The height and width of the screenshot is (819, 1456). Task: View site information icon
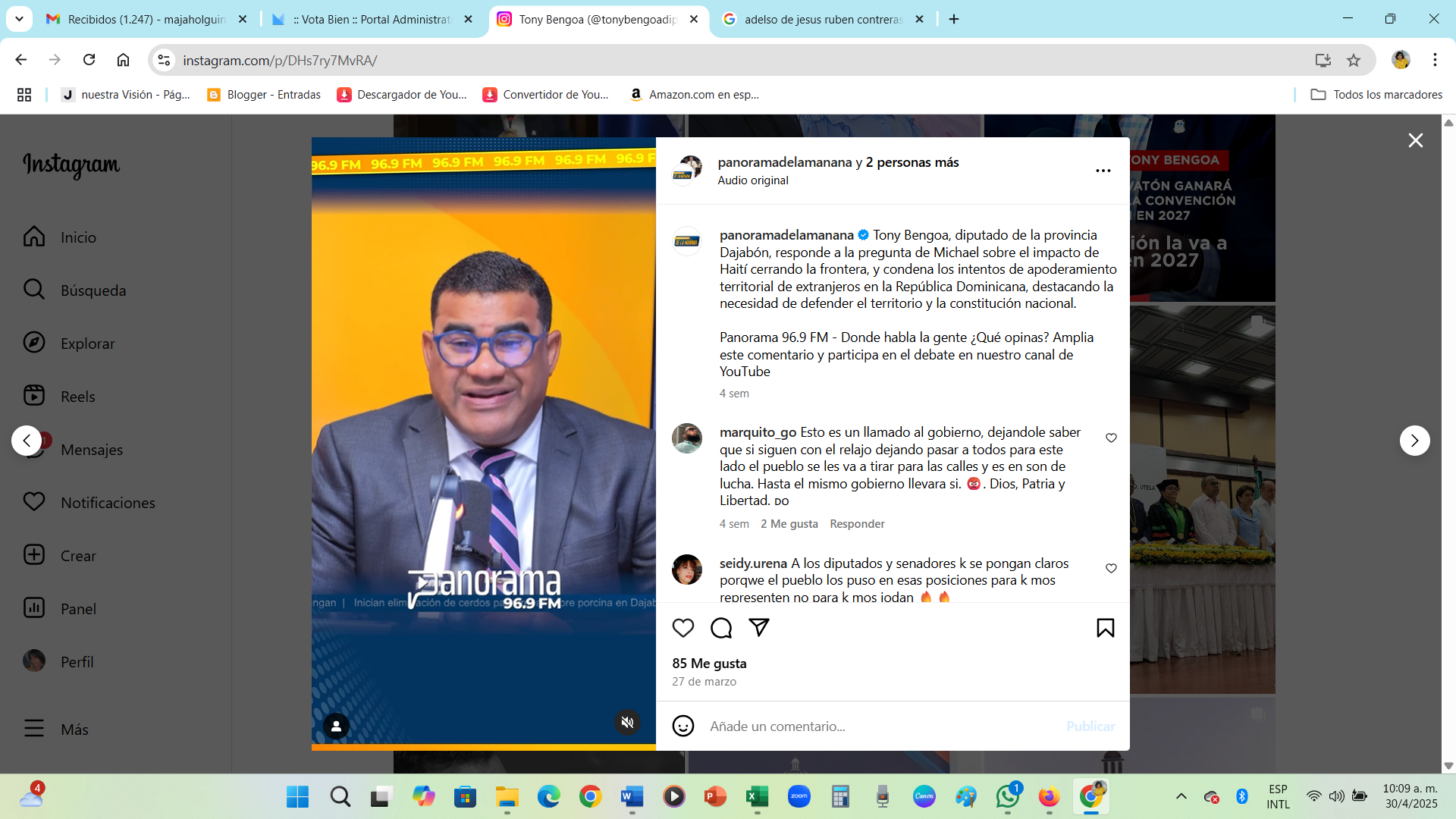pyautogui.click(x=164, y=60)
